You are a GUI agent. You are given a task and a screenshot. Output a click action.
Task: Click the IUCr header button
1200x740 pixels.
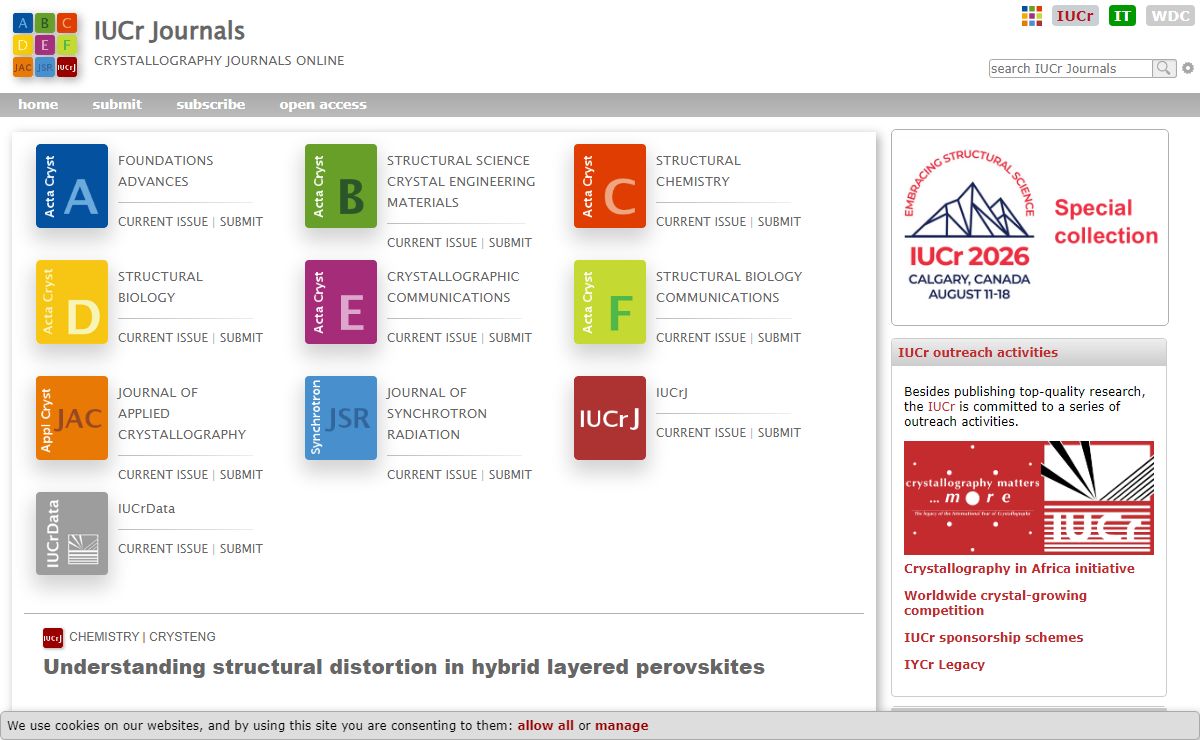tap(1075, 16)
